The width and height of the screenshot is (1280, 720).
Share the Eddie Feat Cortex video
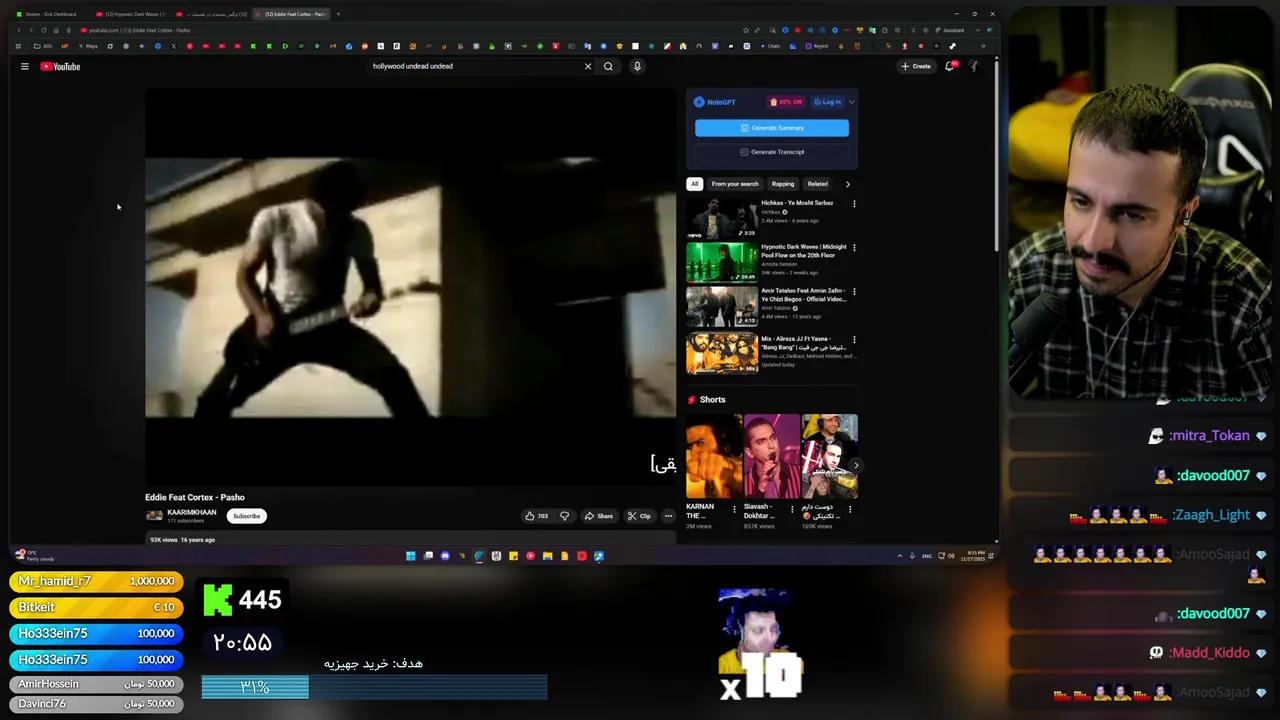(x=599, y=516)
